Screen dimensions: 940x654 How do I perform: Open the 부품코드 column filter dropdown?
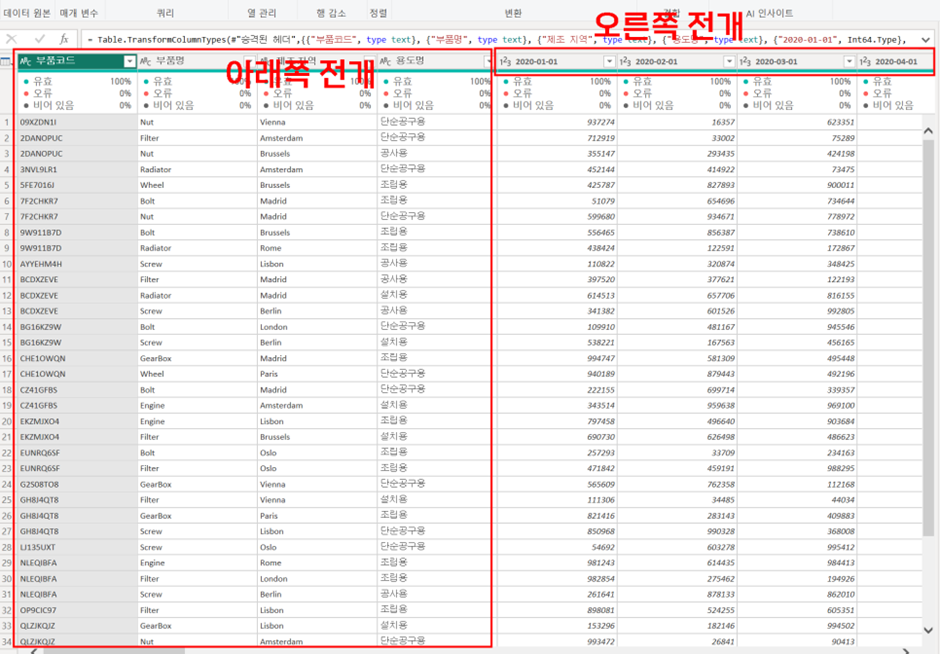pos(129,61)
